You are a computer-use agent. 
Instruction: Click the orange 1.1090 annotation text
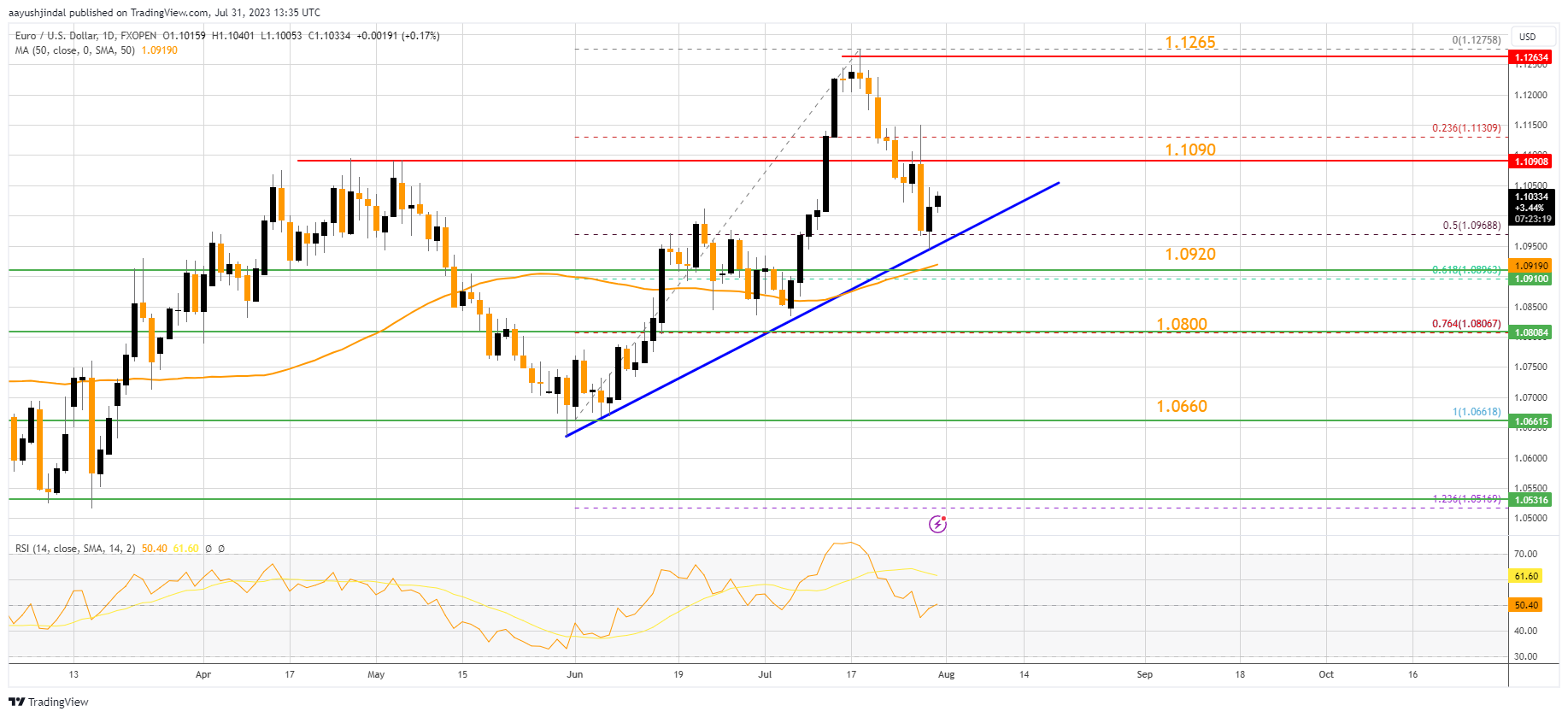pos(1190,150)
